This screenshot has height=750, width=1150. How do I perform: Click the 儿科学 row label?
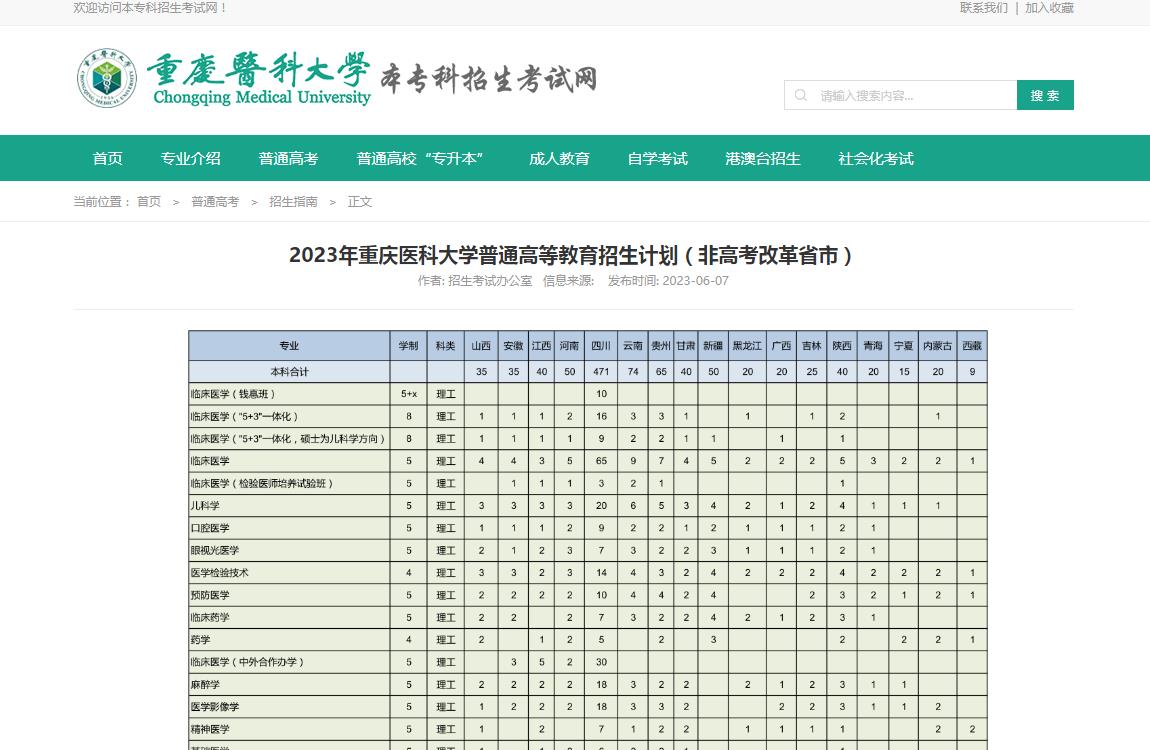289,505
